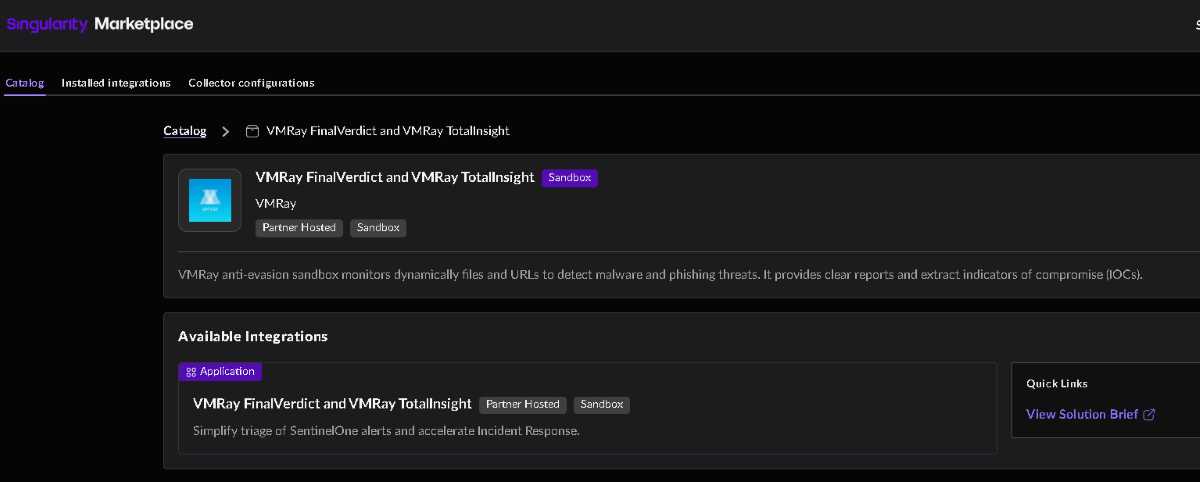Switch to the Catalog tab
Screen dimensions: 1200x482
[x=24, y=83]
